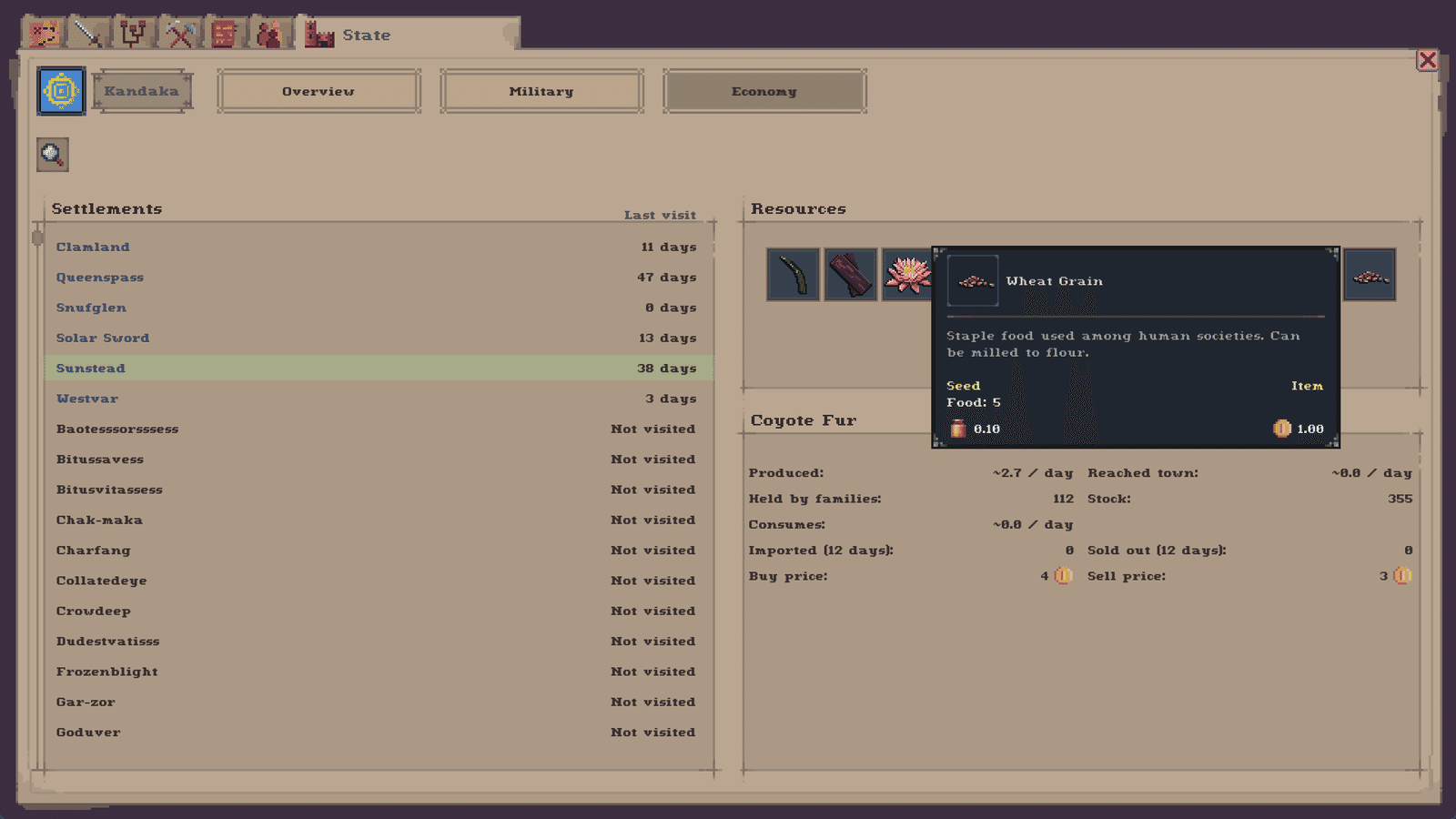Click the blue Kandaka emblem icon
Viewport: 1456px width, 819px height.
[x=61, y=91]
